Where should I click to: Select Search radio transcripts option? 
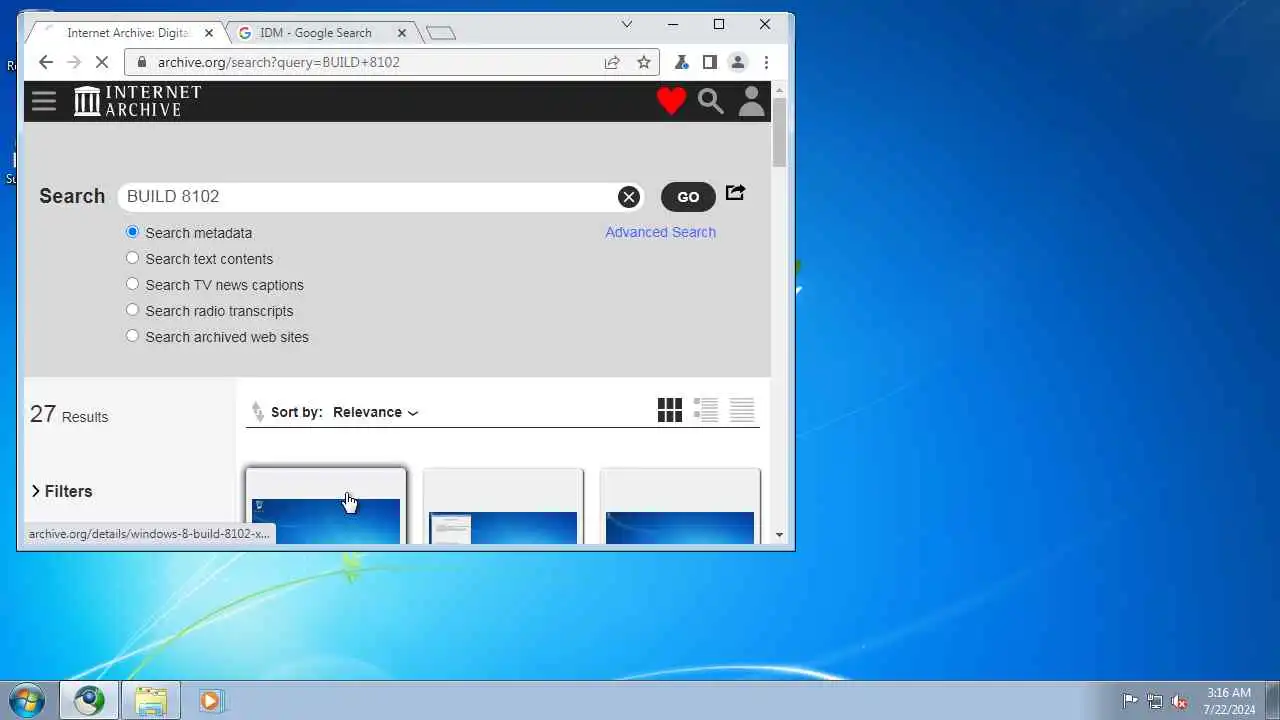tap(132, 310)
